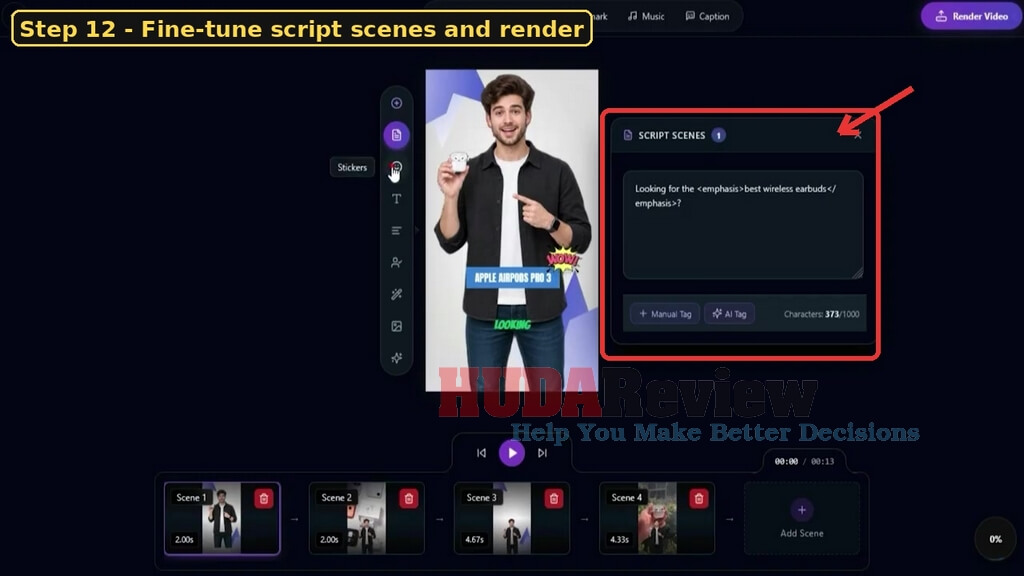Click the WOW sticker on the preview
The image size is (1024, 576).
pos(562,260)
